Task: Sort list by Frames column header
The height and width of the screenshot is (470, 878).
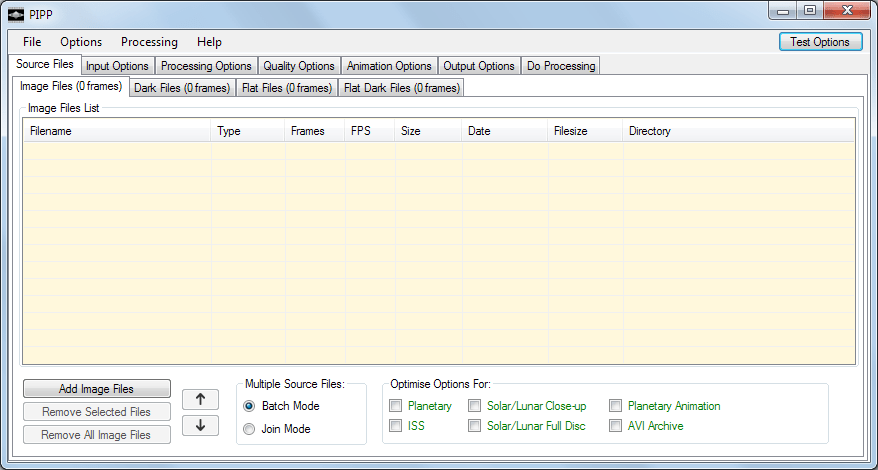Action: point(315,131)
